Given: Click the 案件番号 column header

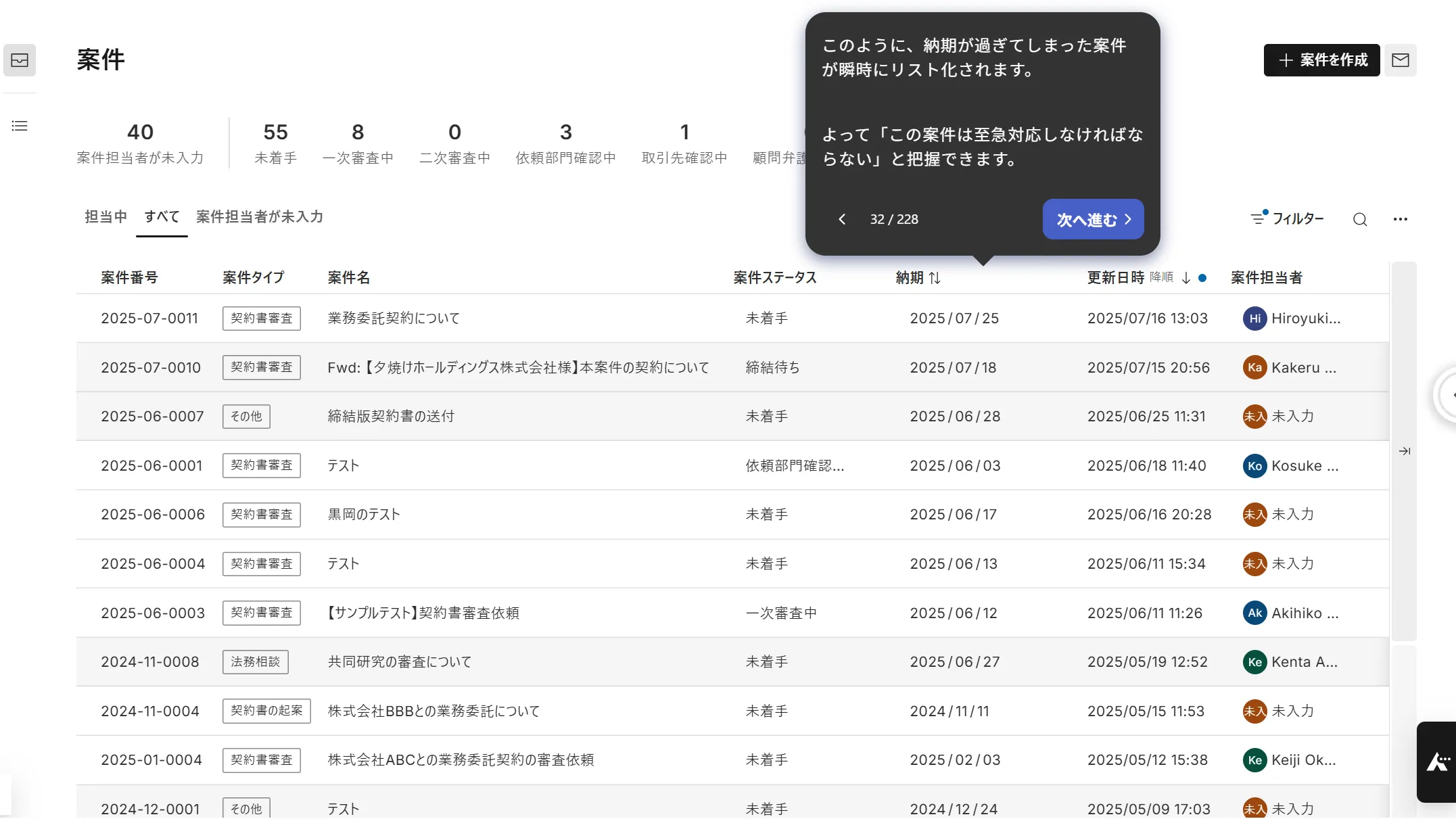Looking at the screenshot, I should pos(129,278).
